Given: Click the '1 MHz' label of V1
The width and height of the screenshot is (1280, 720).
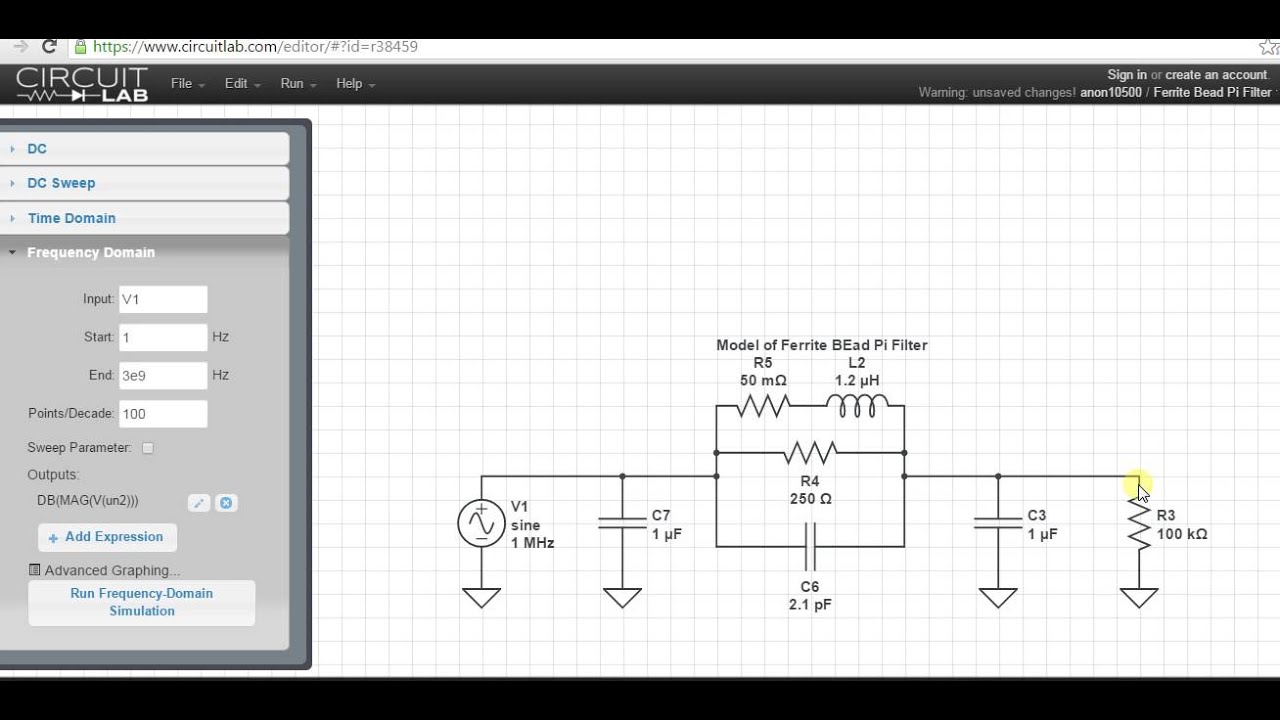Looking at the screenshot, I should [532, 543].
